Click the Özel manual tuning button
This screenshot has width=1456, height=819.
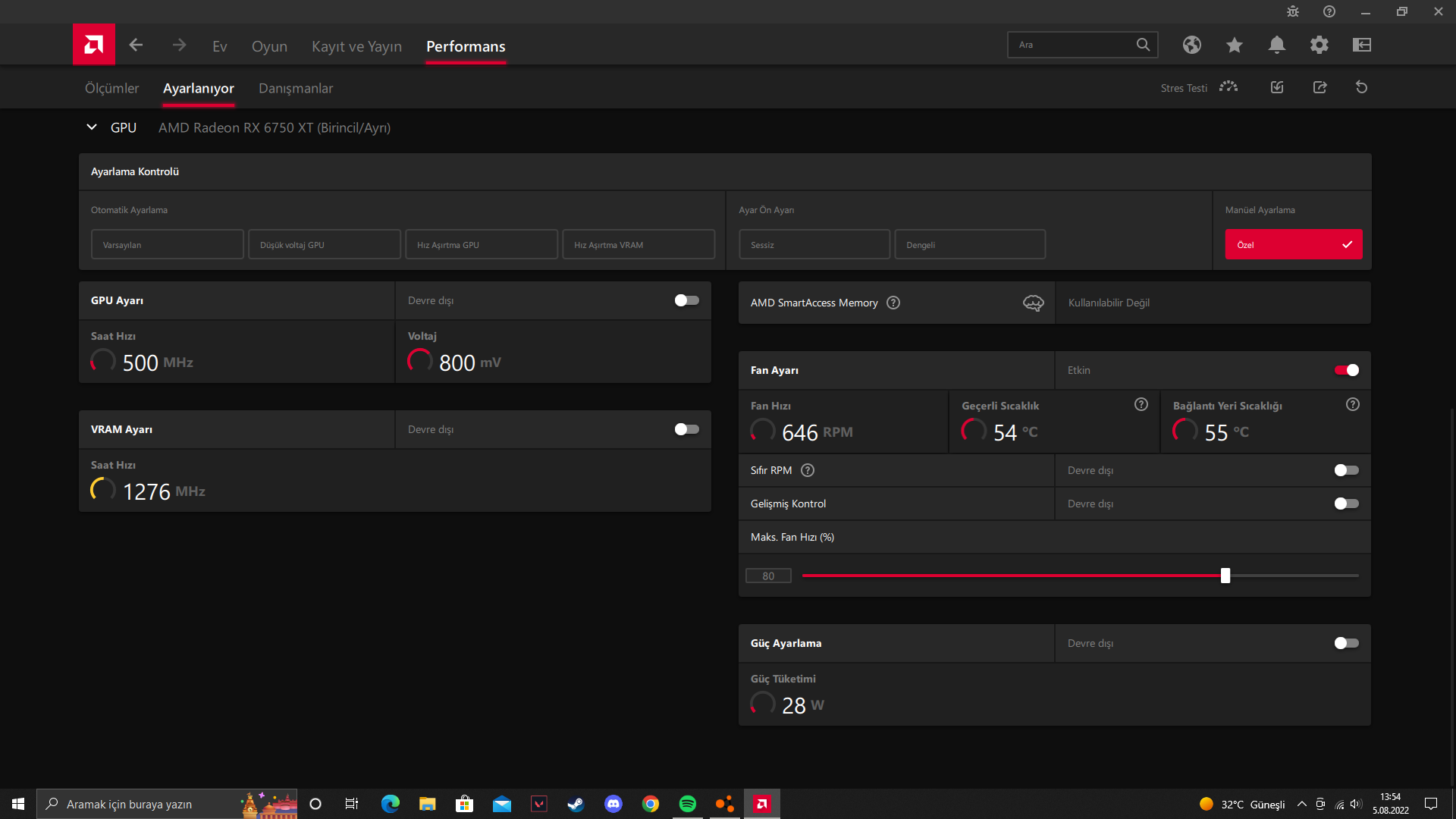pos(1294,244)
